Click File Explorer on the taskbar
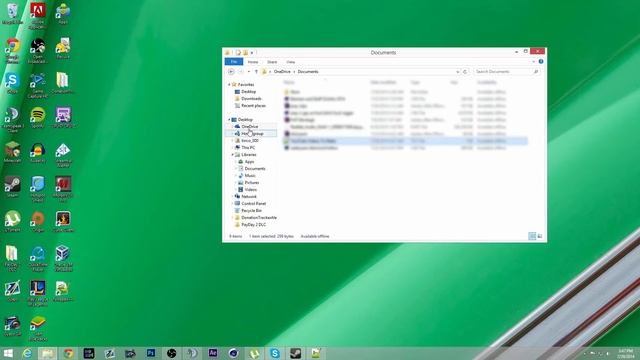The height and width of the screenshot is (360, 640). tap(48, 353)
